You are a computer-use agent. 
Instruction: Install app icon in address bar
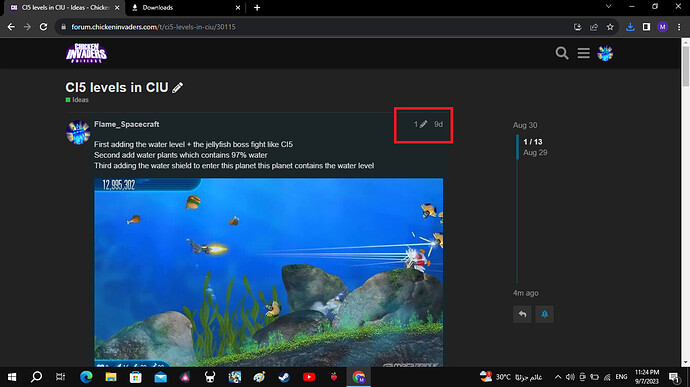tap(578, 27)
